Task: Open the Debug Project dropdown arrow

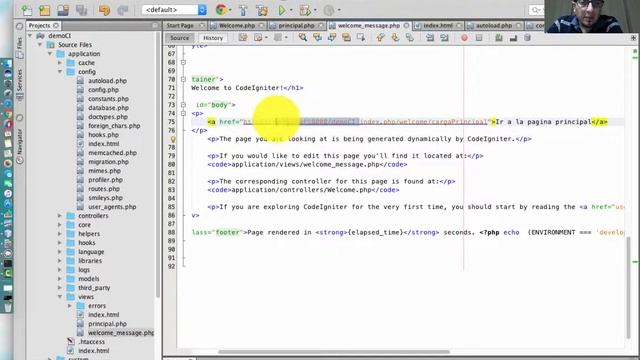Action: click(x=315, y=10)
